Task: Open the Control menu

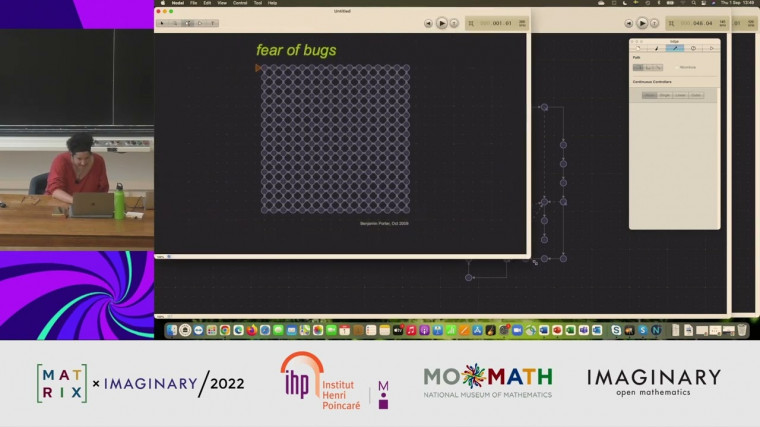Action: click(240, 3)
